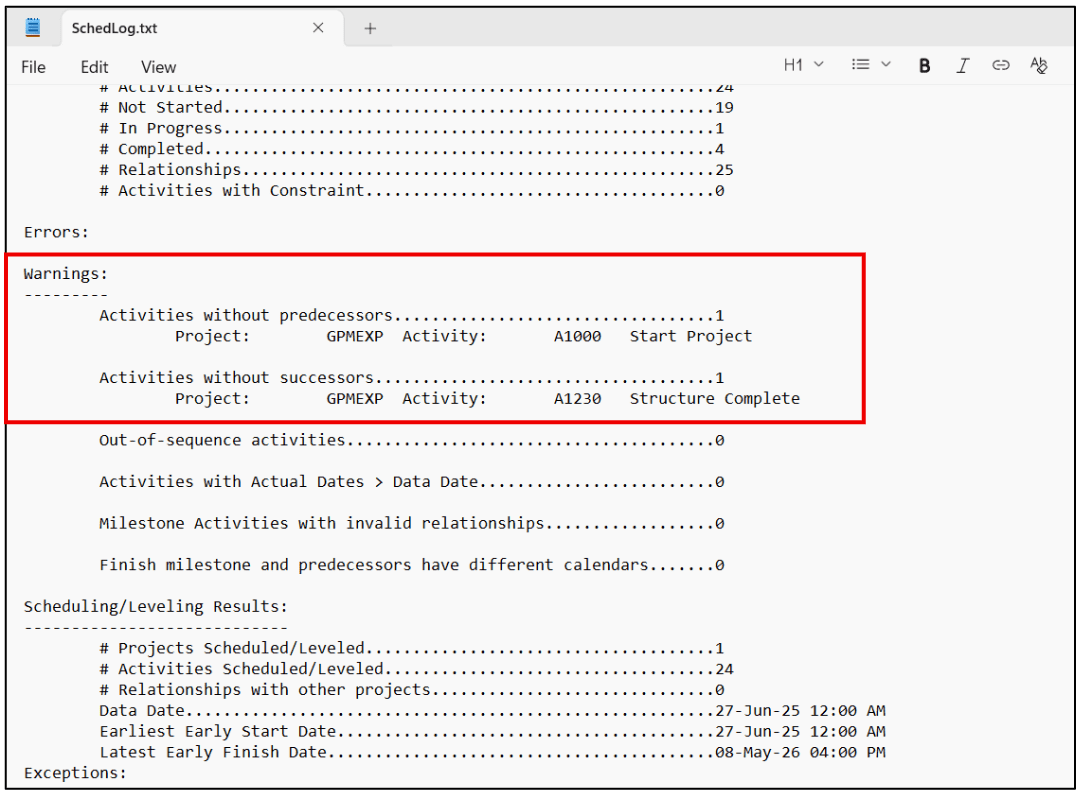Expand the list style dropdown
Viewport: 1078px width, 793px height.
(x=870, y=65)
